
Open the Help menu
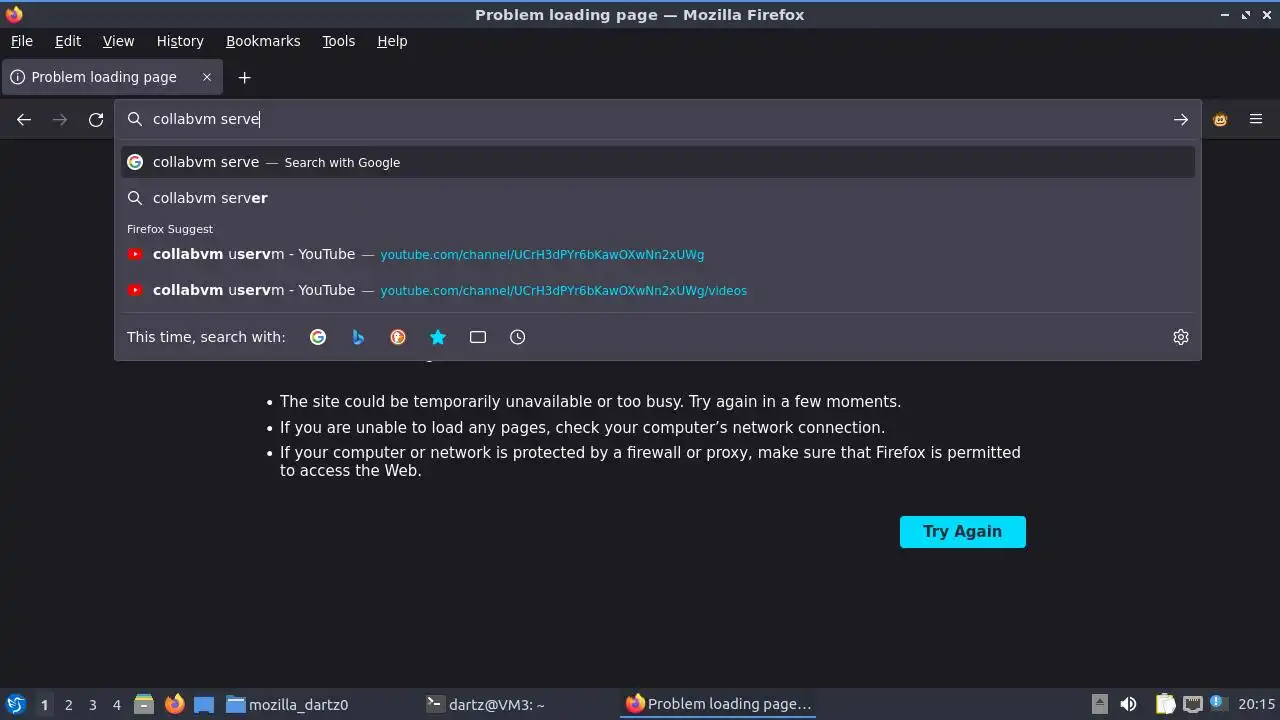point(392,41)
